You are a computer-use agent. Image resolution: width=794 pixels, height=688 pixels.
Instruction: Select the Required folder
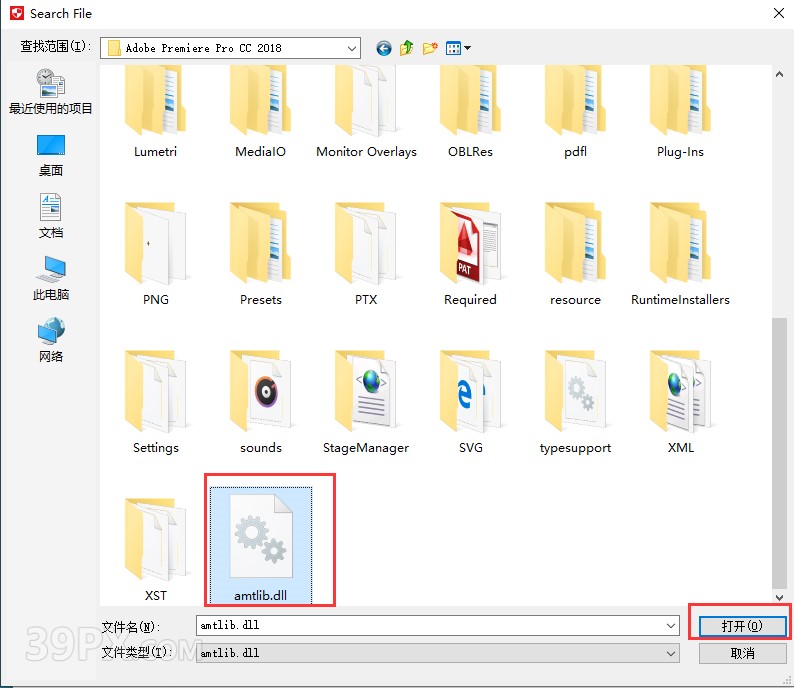point(470,254)
